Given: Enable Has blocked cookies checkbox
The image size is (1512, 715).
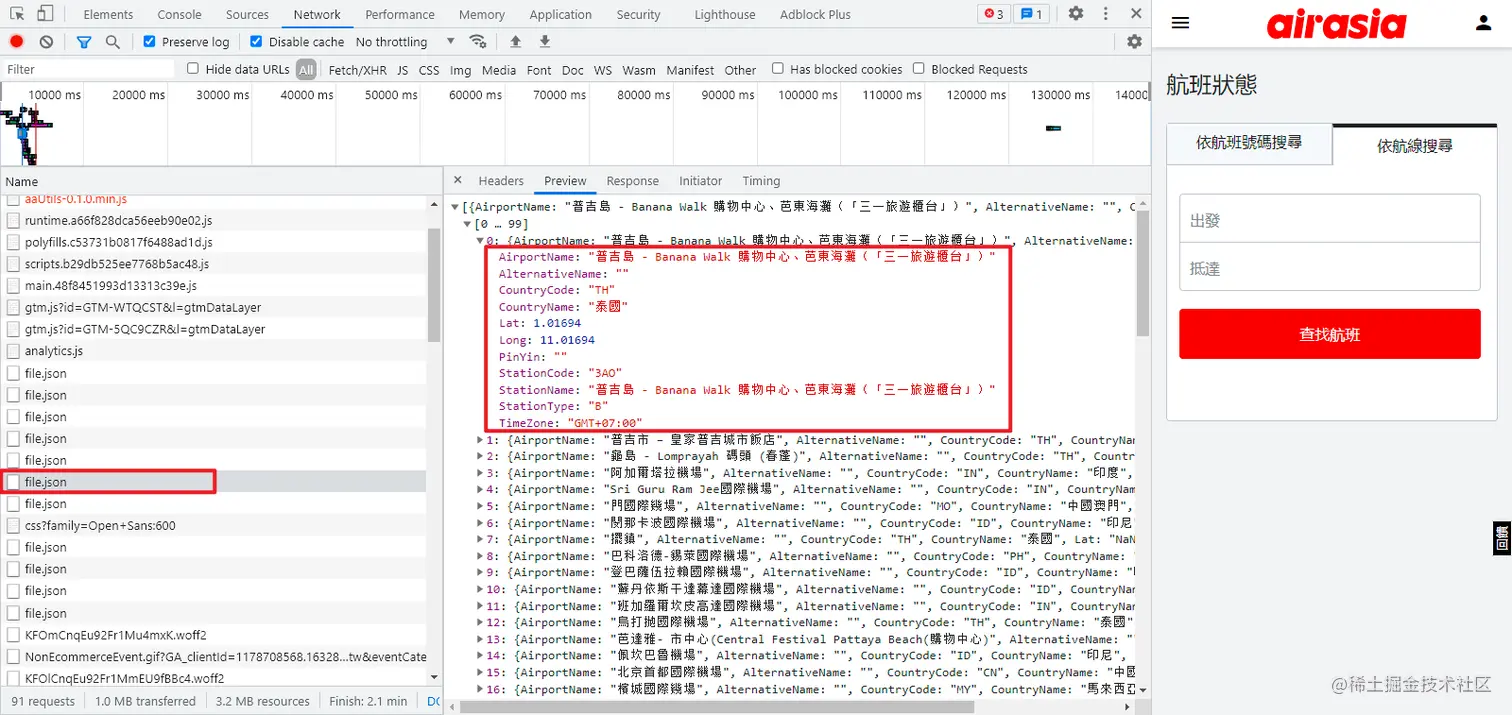Looking at the screenshot, I should 777,69.
